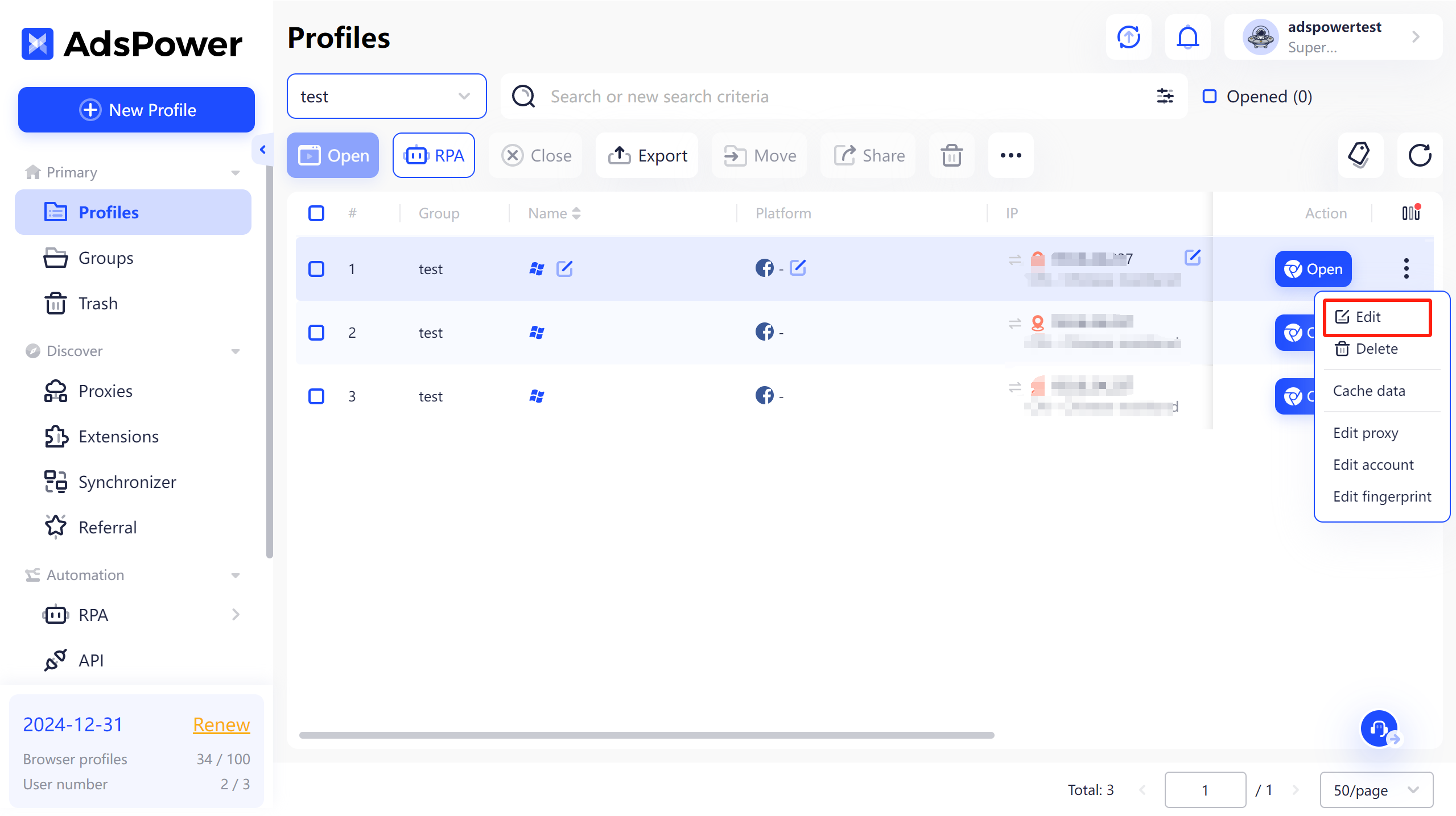
Task: Click Windows OS icon in row 3
Action: (537, 396)
